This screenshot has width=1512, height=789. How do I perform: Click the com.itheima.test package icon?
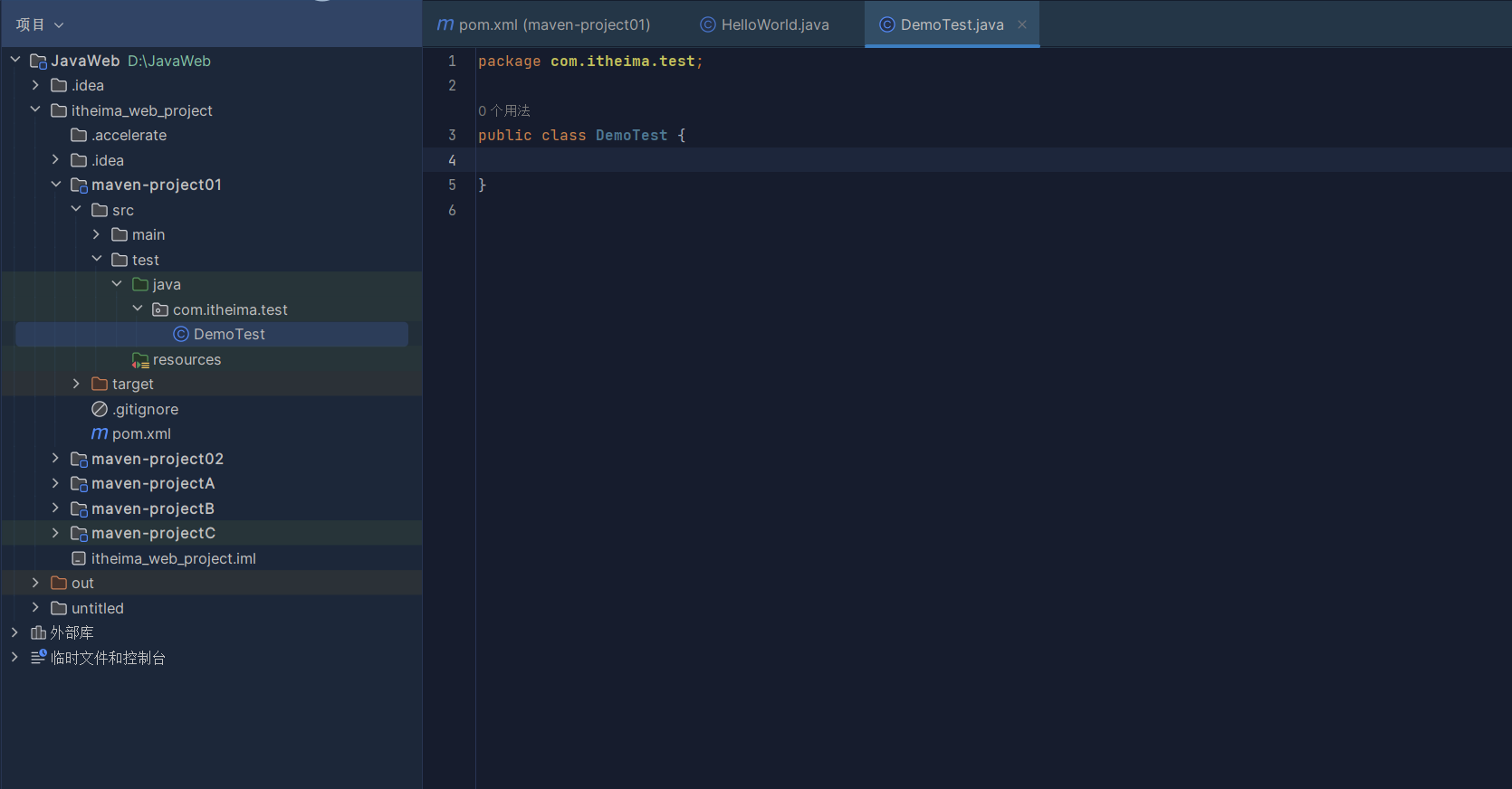point(160,309)
